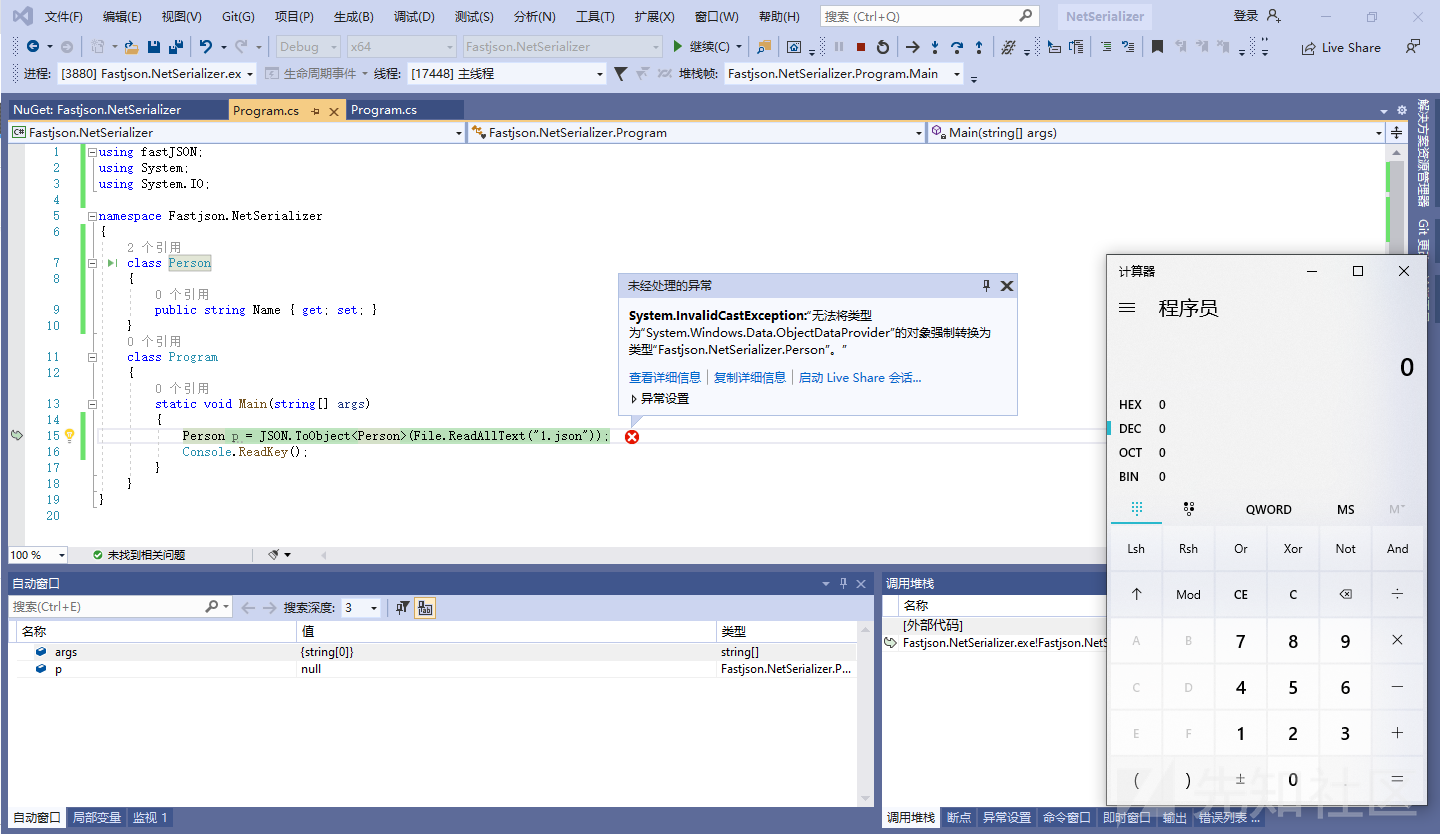Select the args row in Autos window
The width and height of the screenshot is (1440, 834).
coord(435,652)
